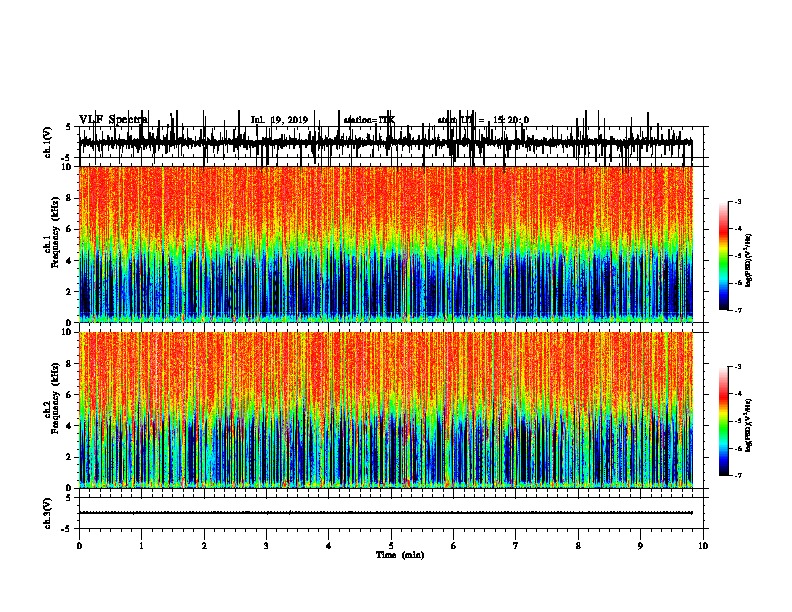Click the "Time (min)" x-axis label
The height and width of the screenshot is (612, 792).
point(400,555)
